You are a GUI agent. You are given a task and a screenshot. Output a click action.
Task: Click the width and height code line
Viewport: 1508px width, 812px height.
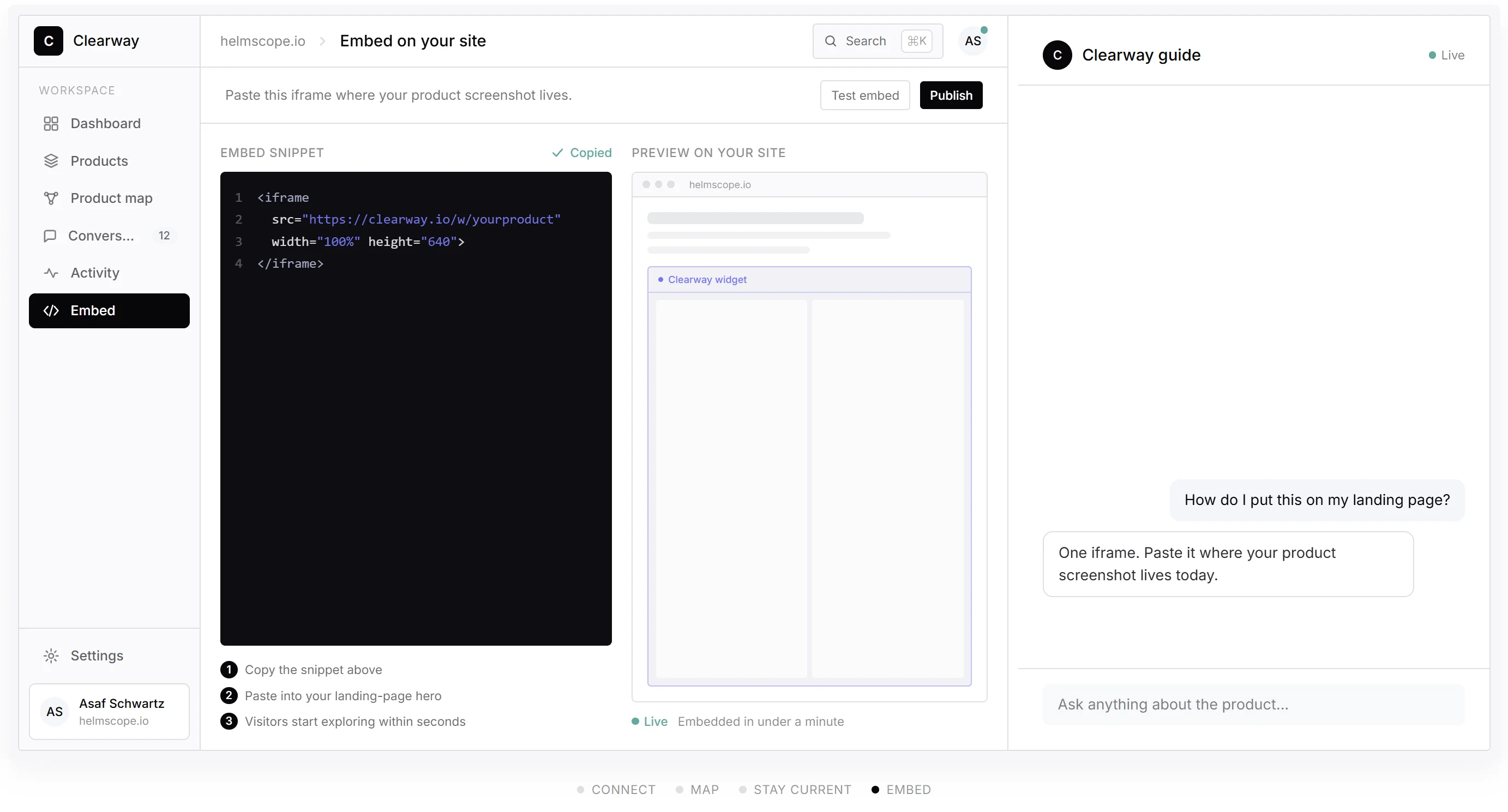click(368, 241)
